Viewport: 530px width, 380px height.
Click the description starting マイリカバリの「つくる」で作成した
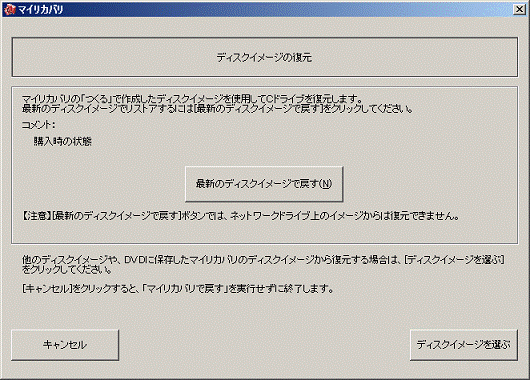[x=217, y=104]
